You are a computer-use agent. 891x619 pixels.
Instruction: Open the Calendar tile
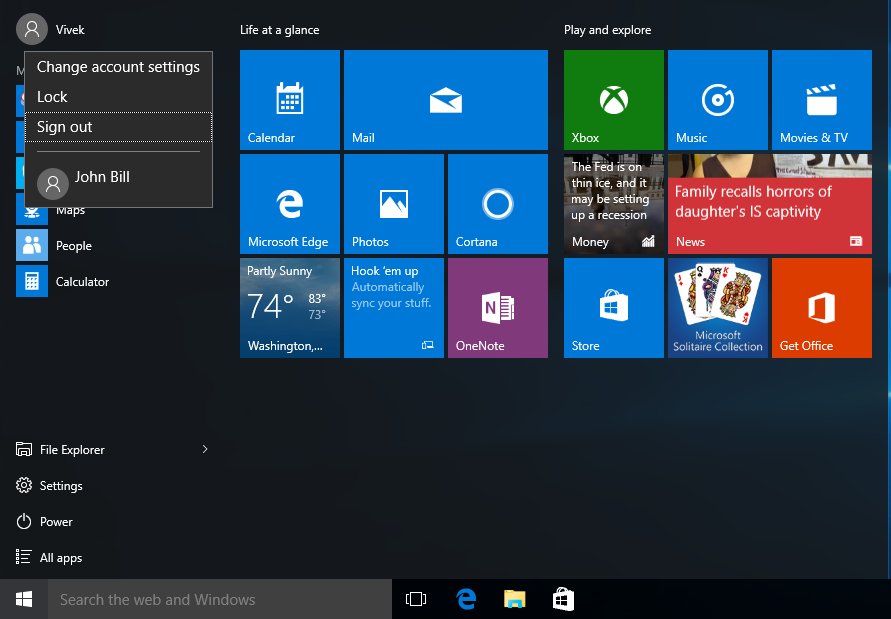pyautogui.click(x=289, y=99)
